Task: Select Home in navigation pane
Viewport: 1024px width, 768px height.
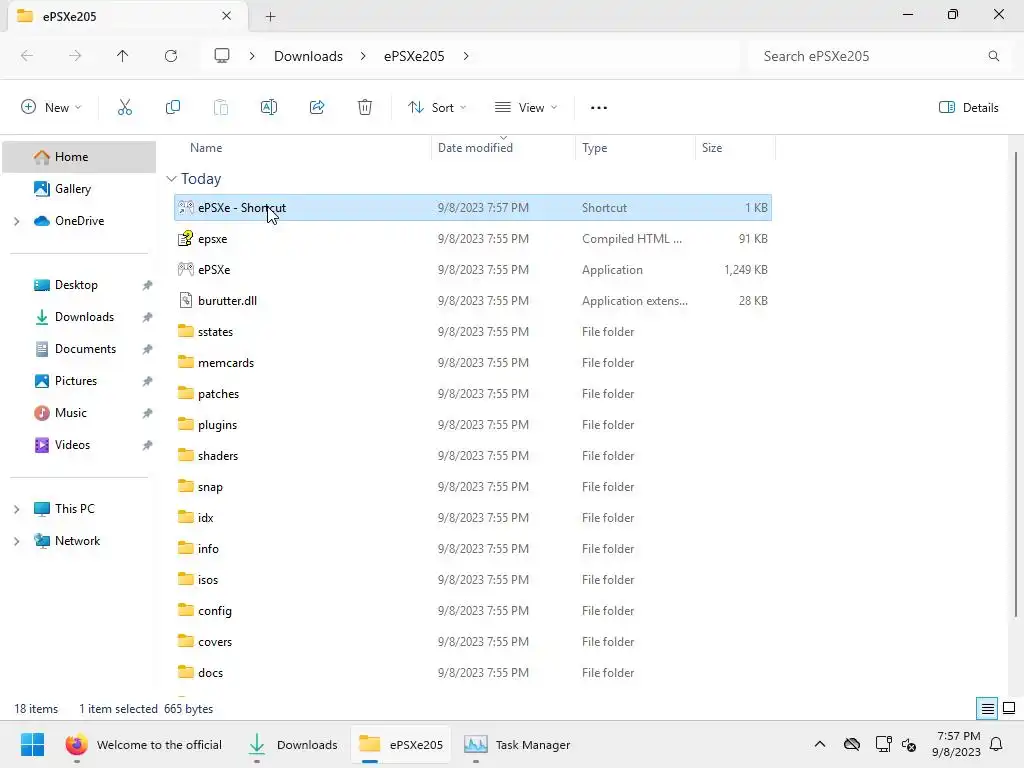Action: click(79, 157)
